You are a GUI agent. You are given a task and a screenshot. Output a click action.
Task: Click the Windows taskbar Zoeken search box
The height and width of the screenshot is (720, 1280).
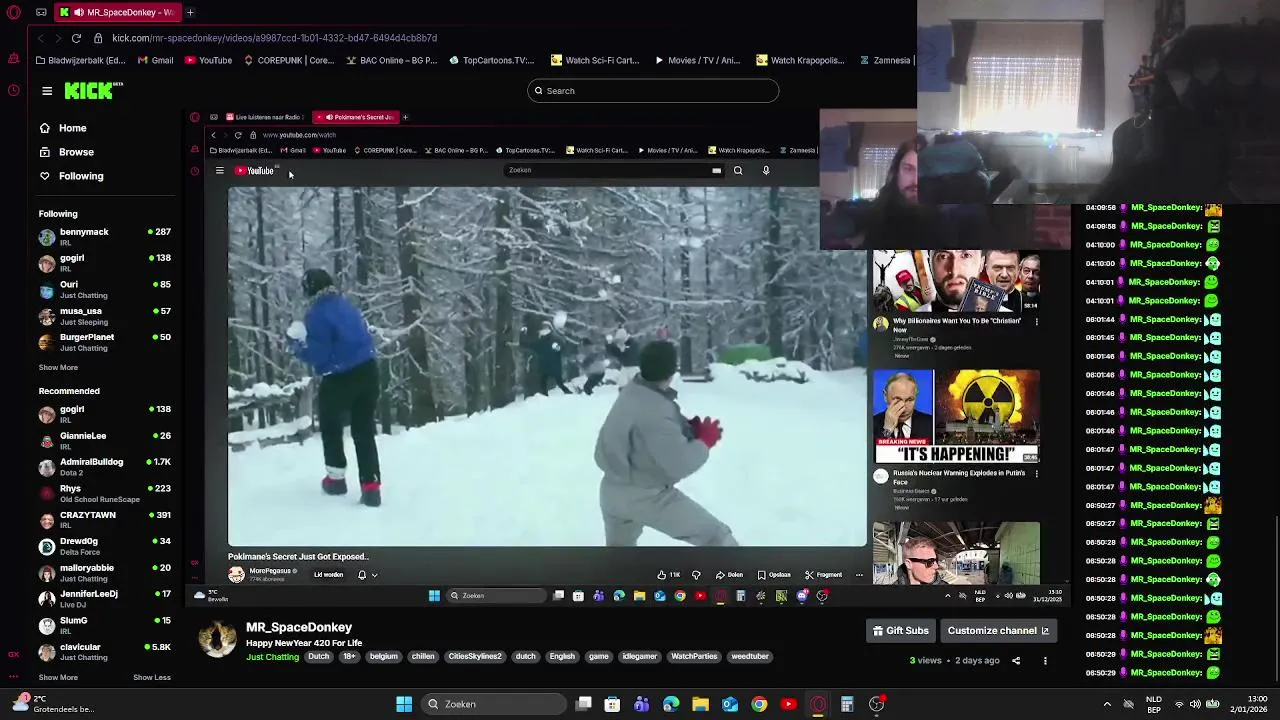click(493, 704)
